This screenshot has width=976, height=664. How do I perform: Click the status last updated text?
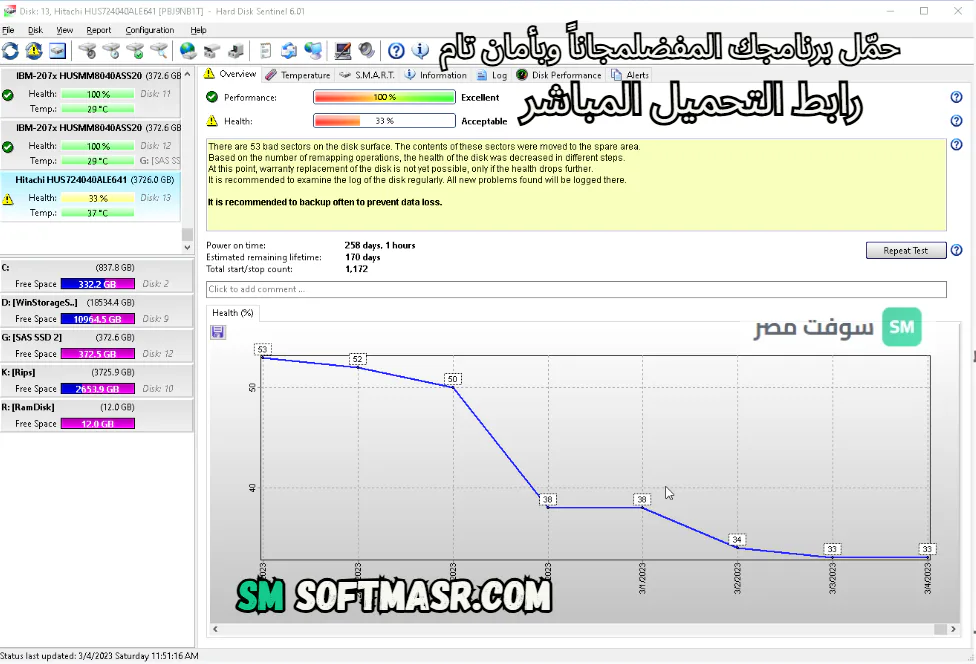(100, 656)
